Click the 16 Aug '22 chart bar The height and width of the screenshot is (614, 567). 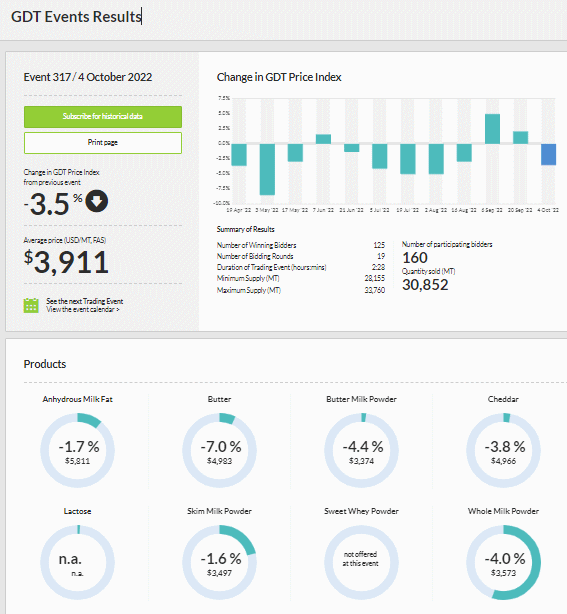tap(464, 153)
